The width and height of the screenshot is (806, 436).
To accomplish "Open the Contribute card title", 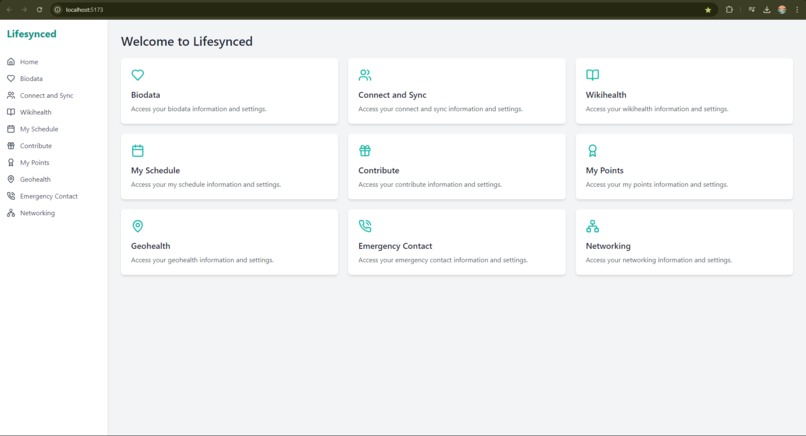I will (379, 170).
